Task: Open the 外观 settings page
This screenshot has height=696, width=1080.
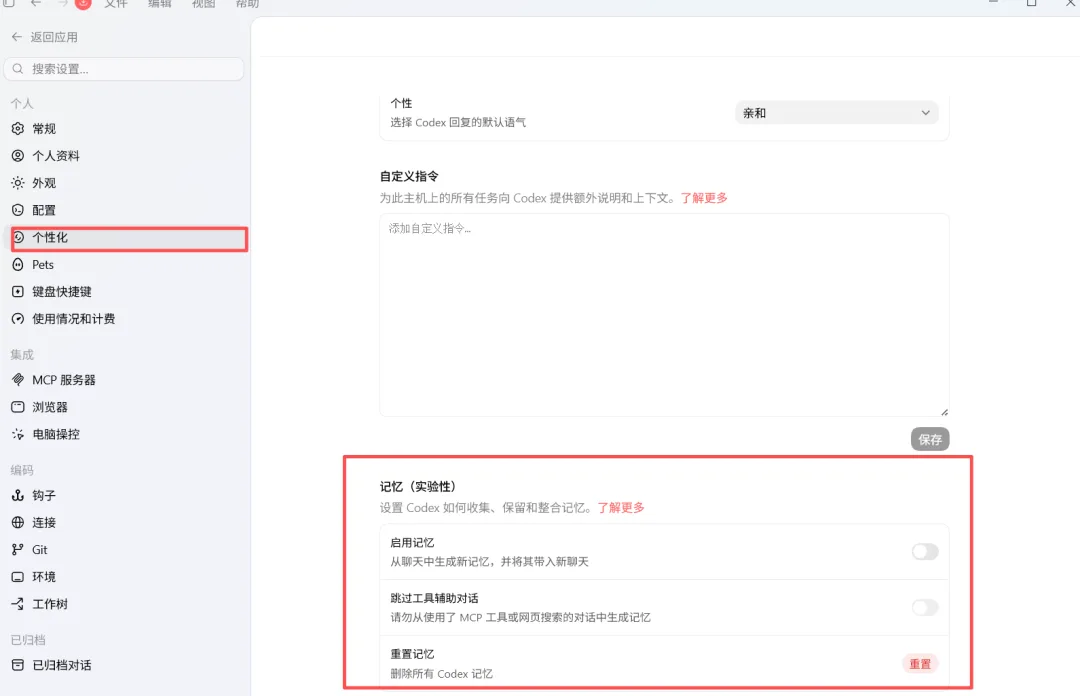Action: tap(125, 183)
